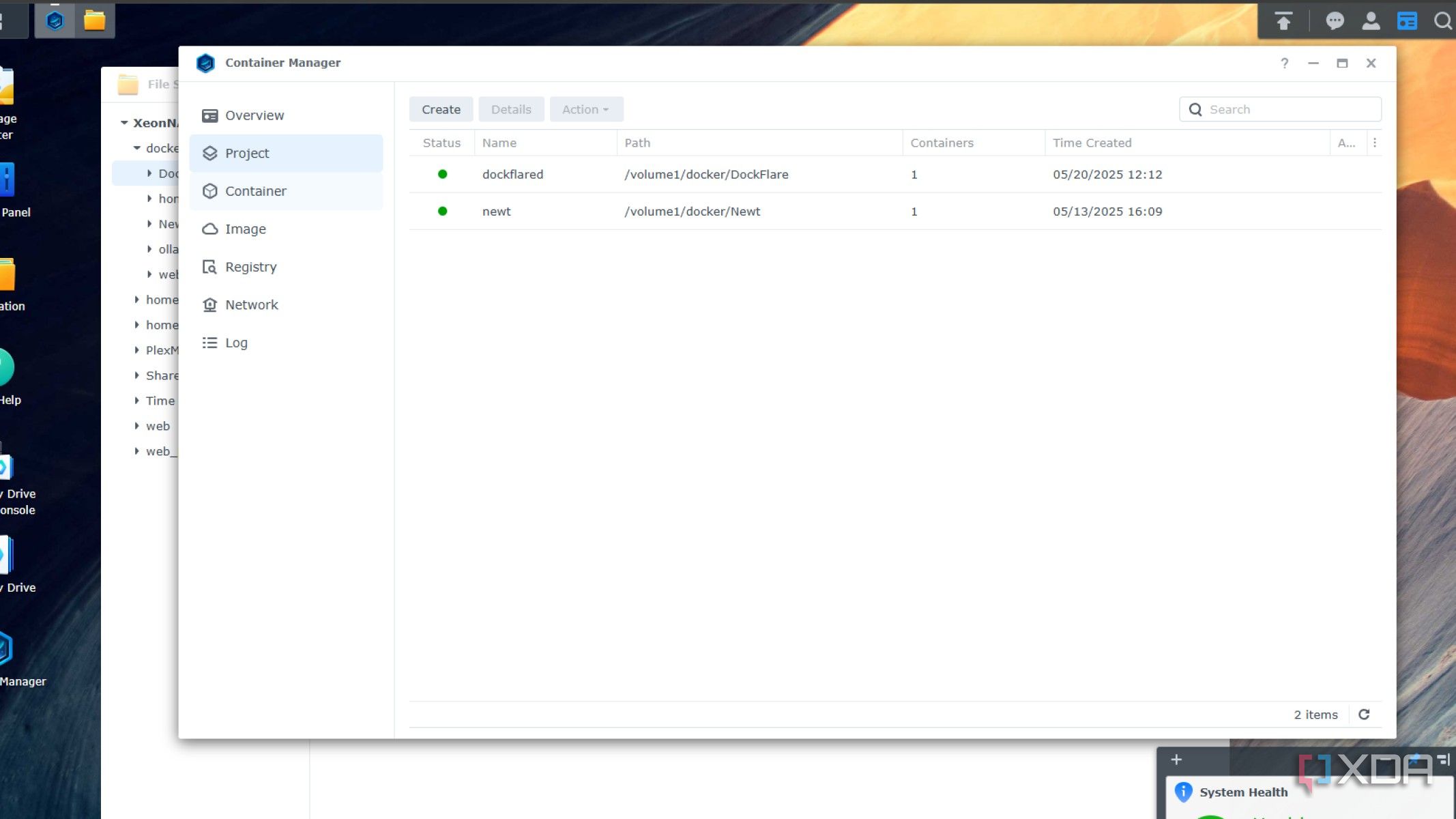The width and height of the screenshot is (1456, 819).
Task: Expand the web folder in File Station tree
Action: [136, 426]
